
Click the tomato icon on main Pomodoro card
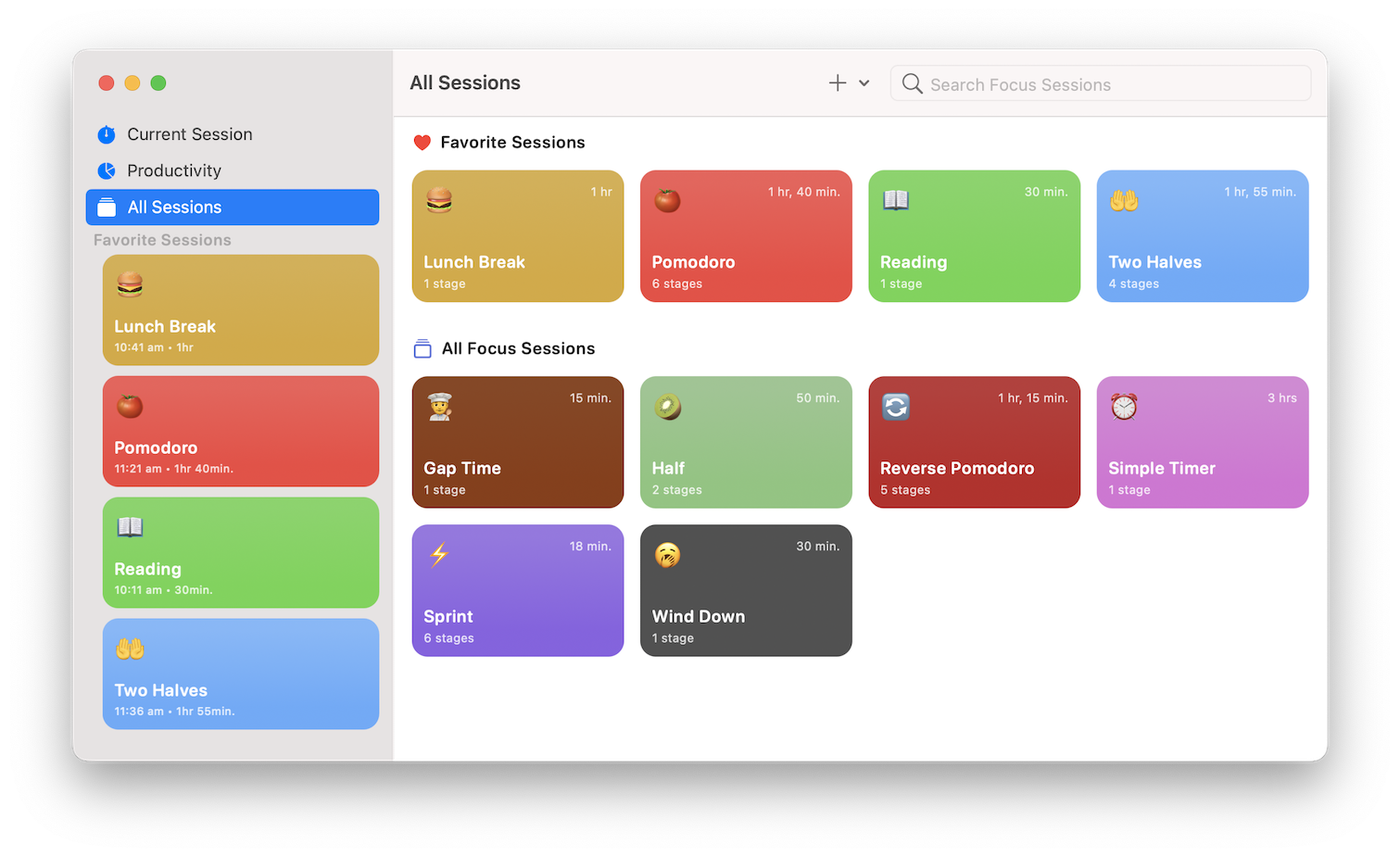coord(667,200)
